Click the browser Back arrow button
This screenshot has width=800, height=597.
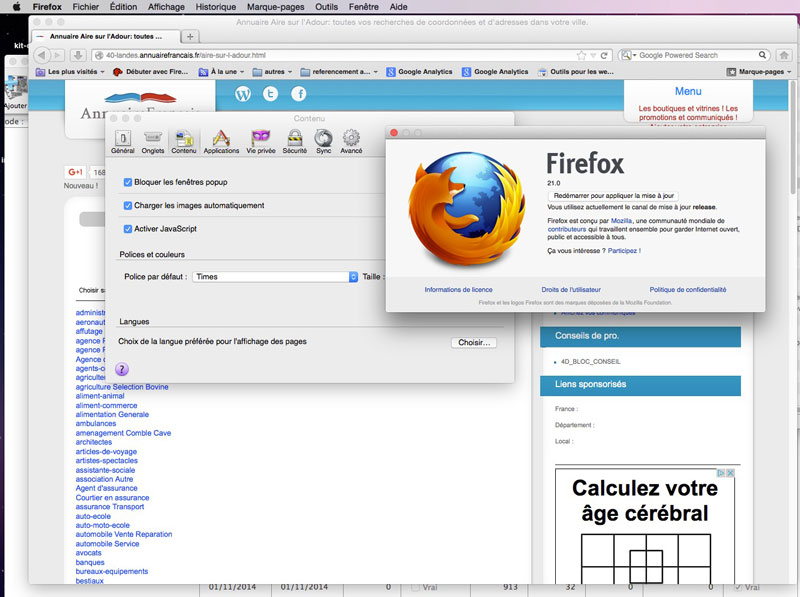(x=42, y=55)
